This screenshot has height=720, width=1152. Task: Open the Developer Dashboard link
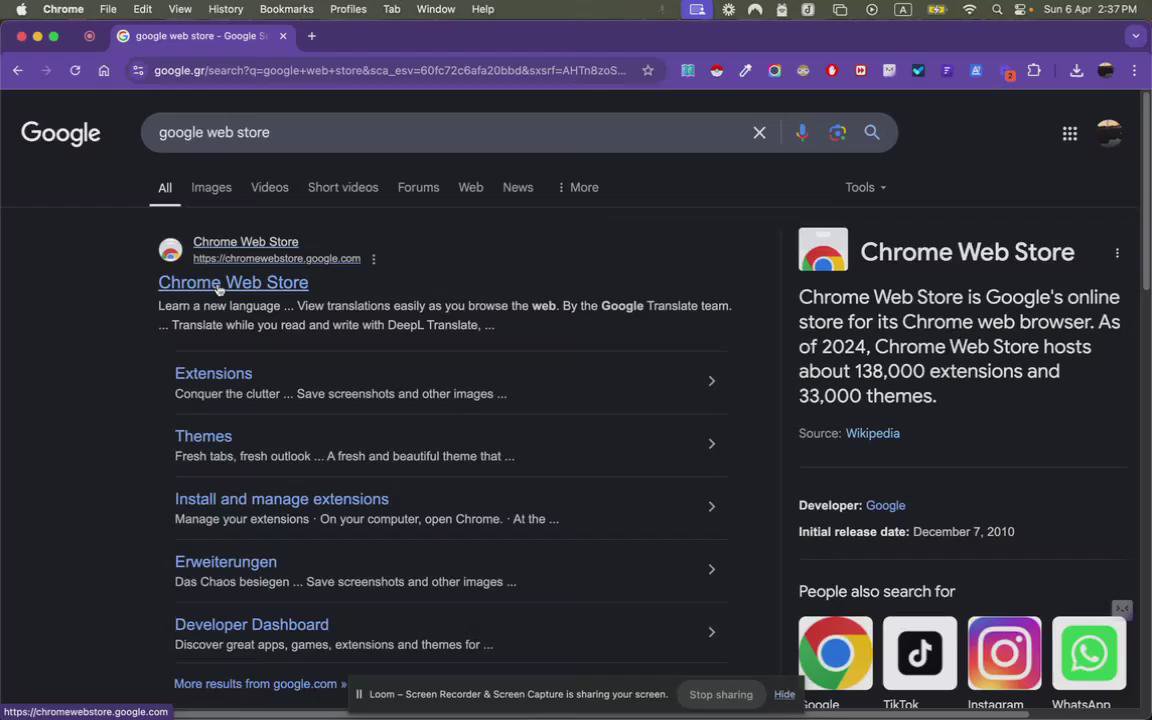[252, 624]
